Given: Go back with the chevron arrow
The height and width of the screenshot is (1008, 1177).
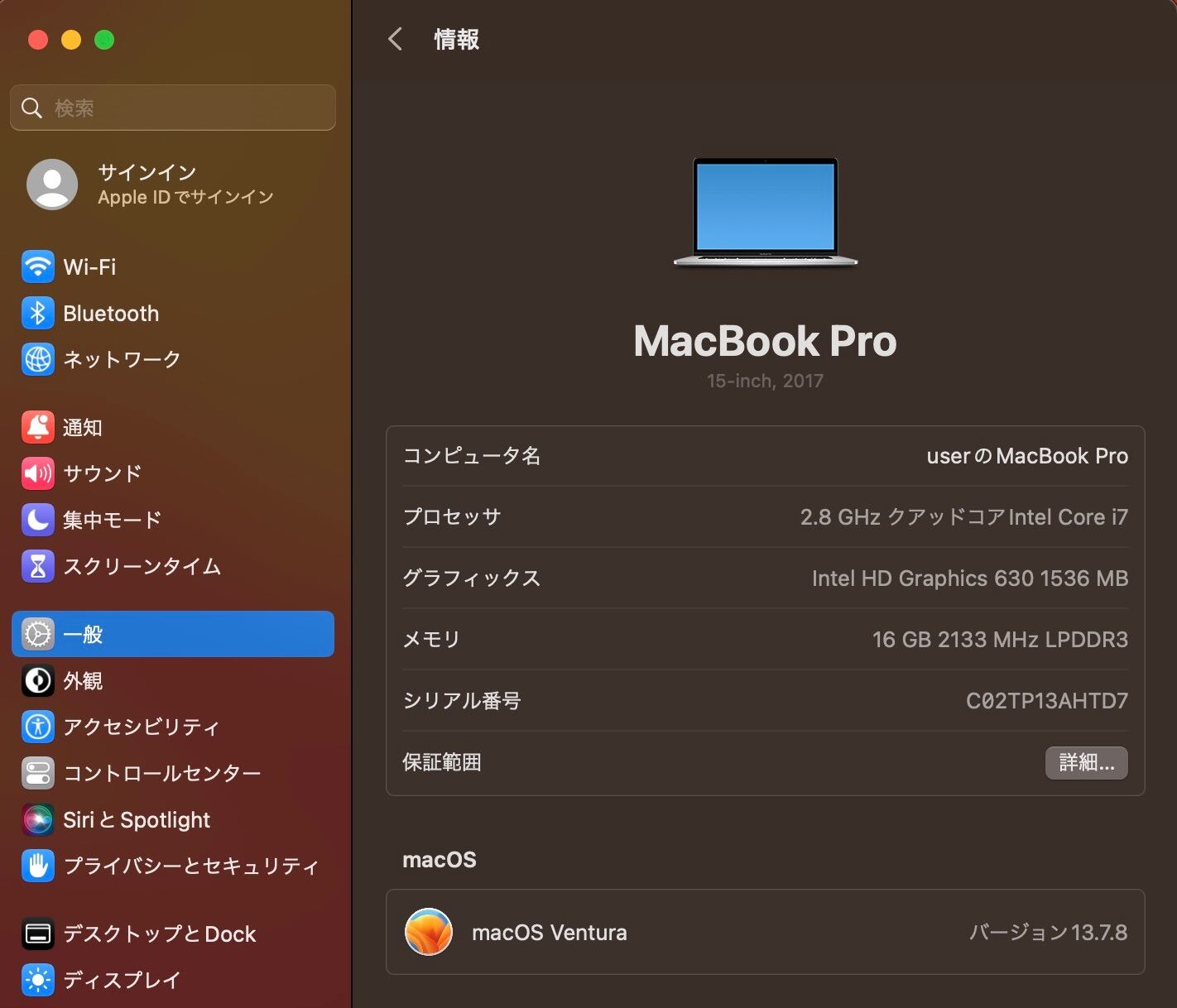Looking at the screenshot, I should click(x=396, y=39).
